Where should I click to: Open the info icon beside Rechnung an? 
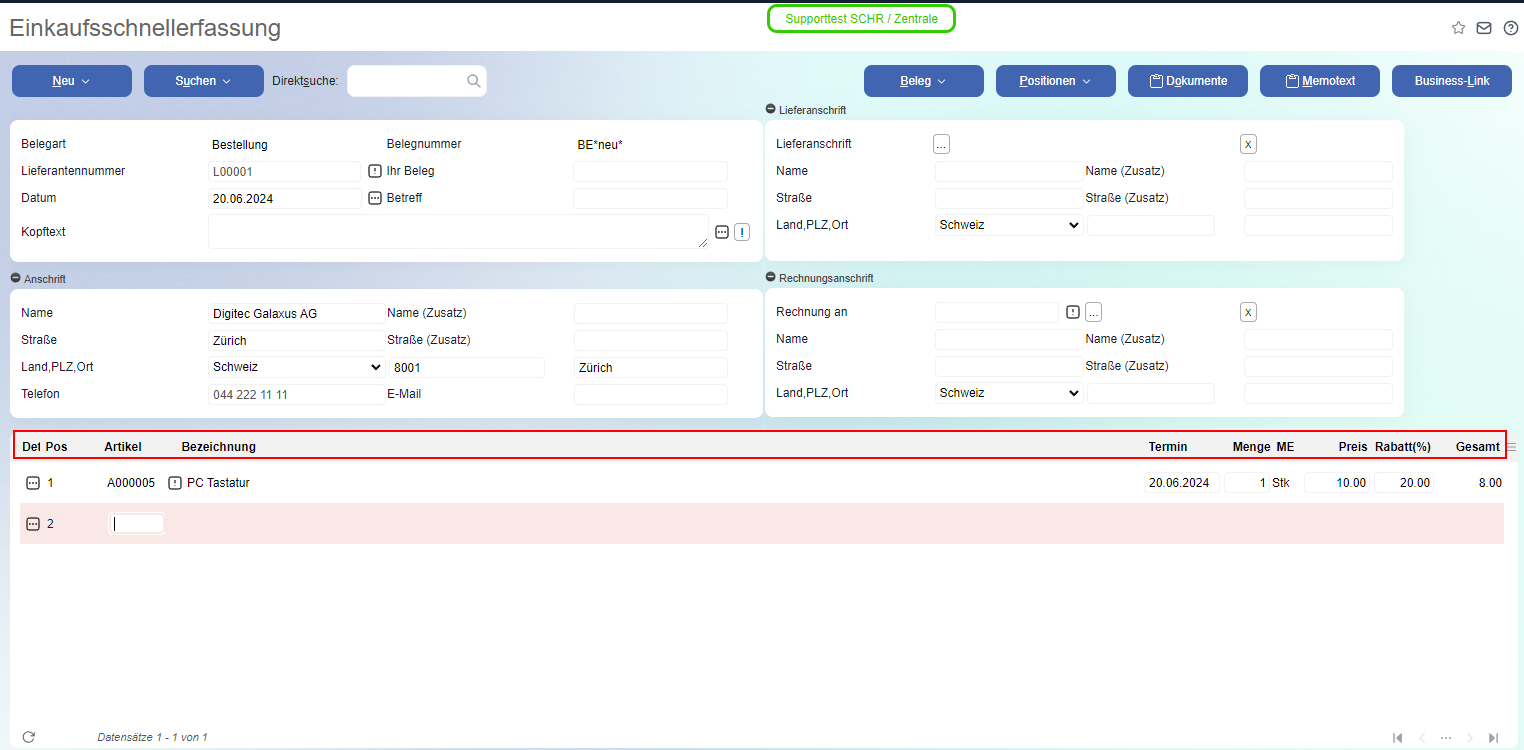click(1073, 312)
